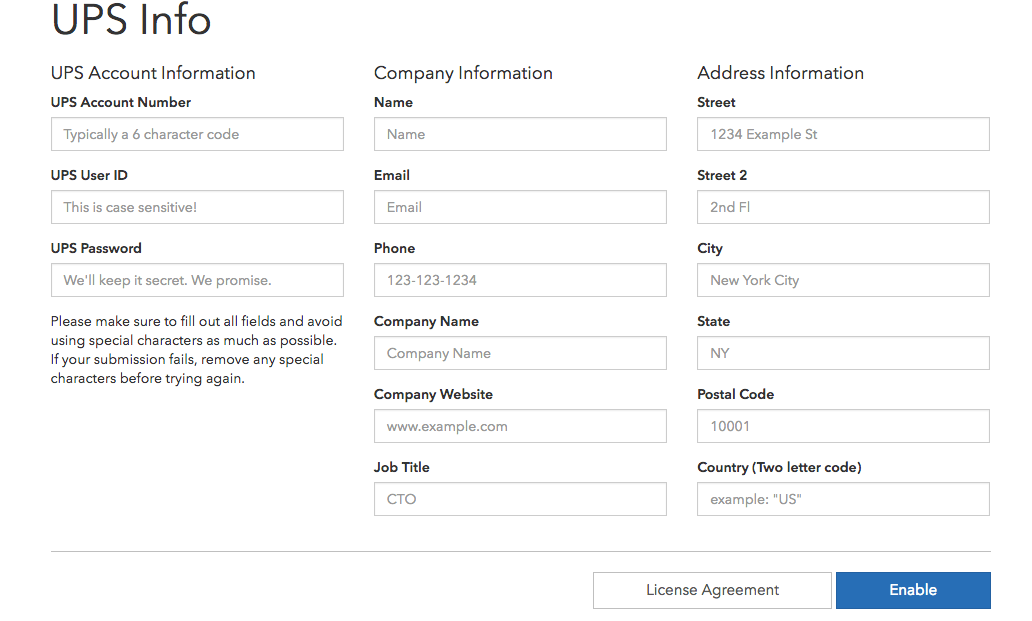Click the special characters notice paragraph
The width and height of the screenshot is (1032, 621).
pos(196,350)
